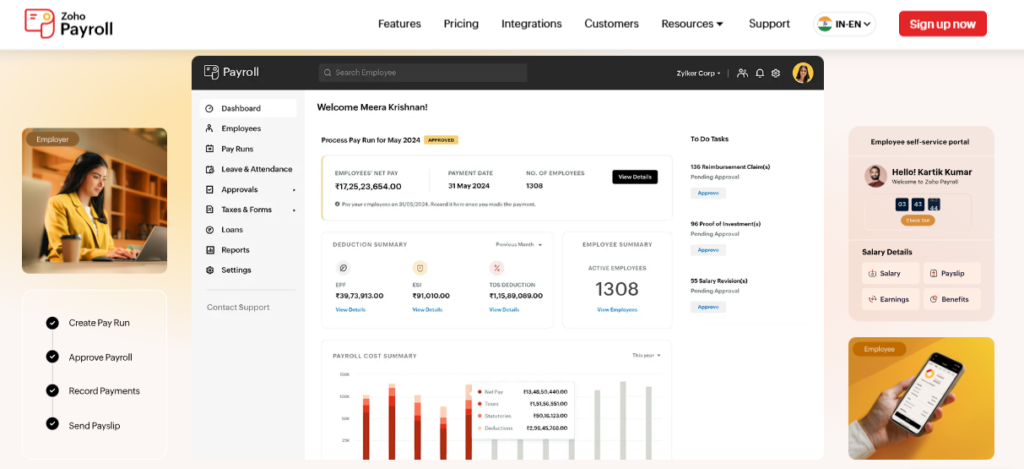Click View Details under ESI
This screenshot has height=469, width=1024.
(427, 310)
